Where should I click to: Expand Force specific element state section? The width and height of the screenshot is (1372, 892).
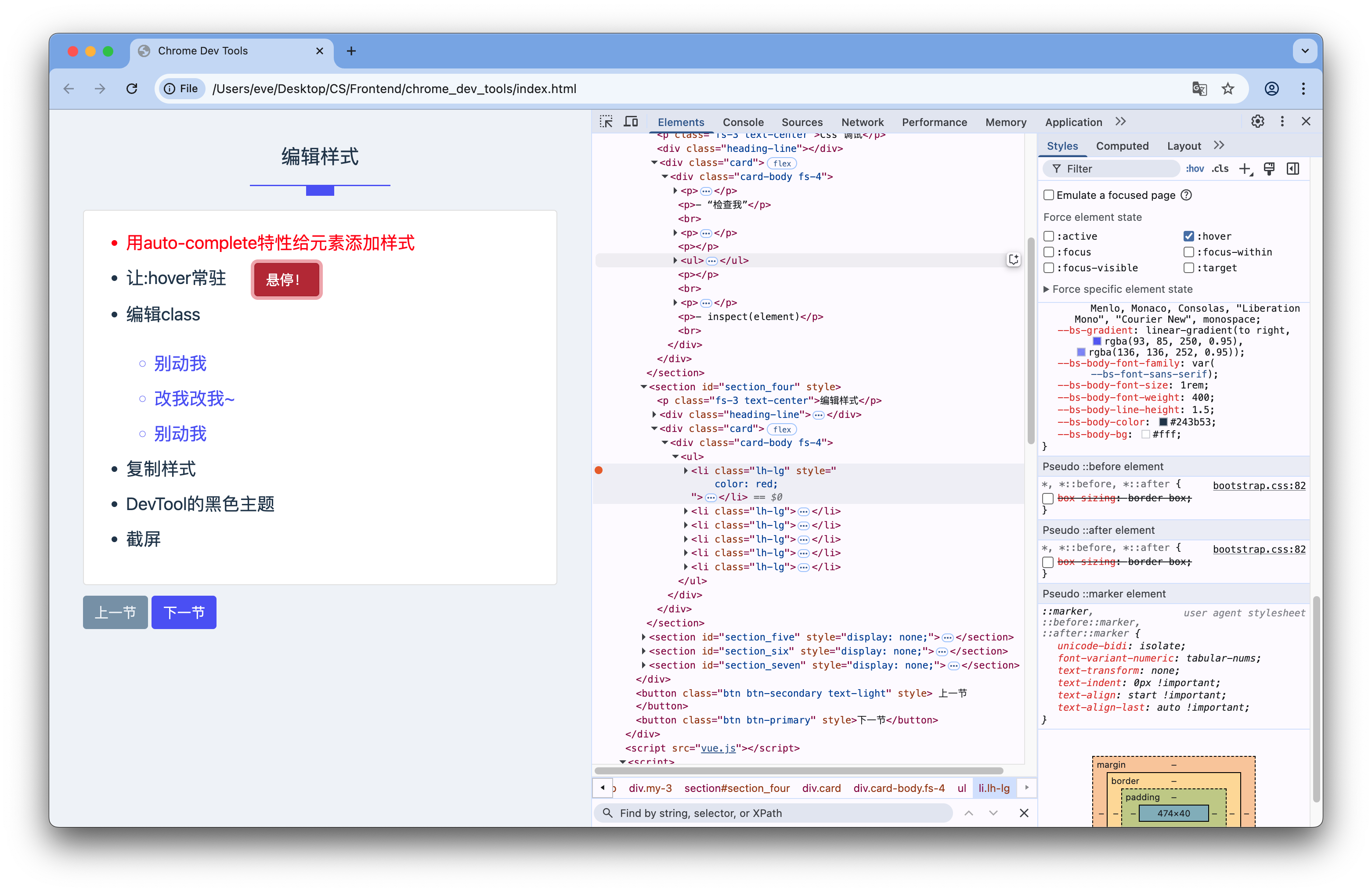(x=1046, y=289)
